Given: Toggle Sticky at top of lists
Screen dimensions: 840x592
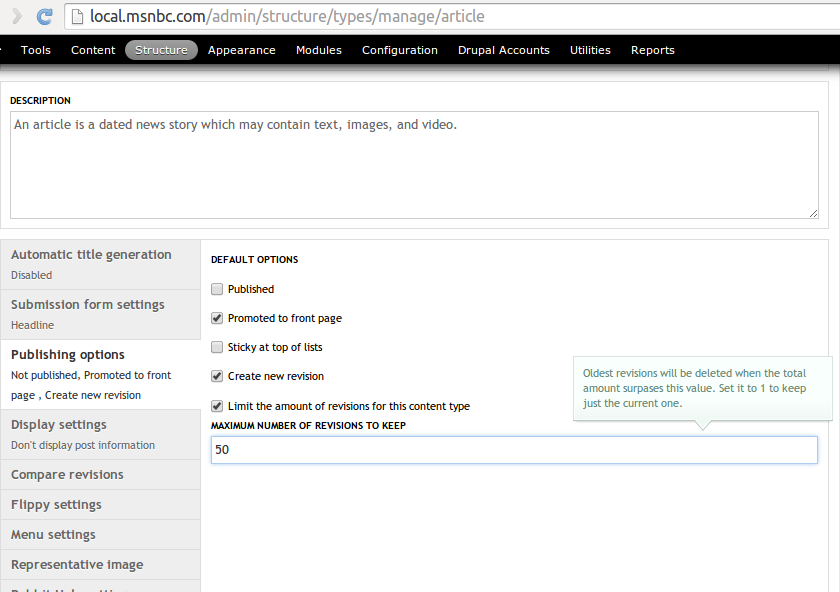Looking at the screenshot, I should [x=217, y=347].
